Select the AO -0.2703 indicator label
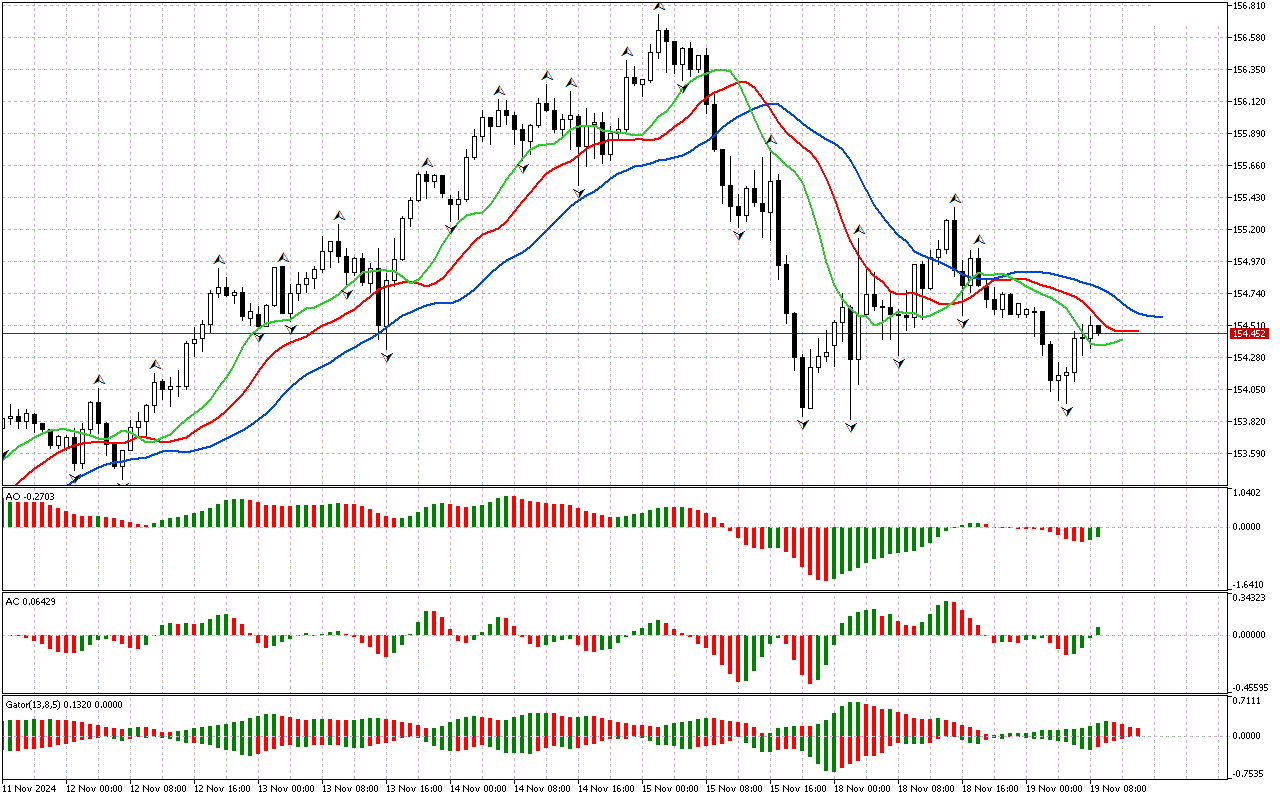Screen dimensions: 1280x800 (x=30, y=495)
